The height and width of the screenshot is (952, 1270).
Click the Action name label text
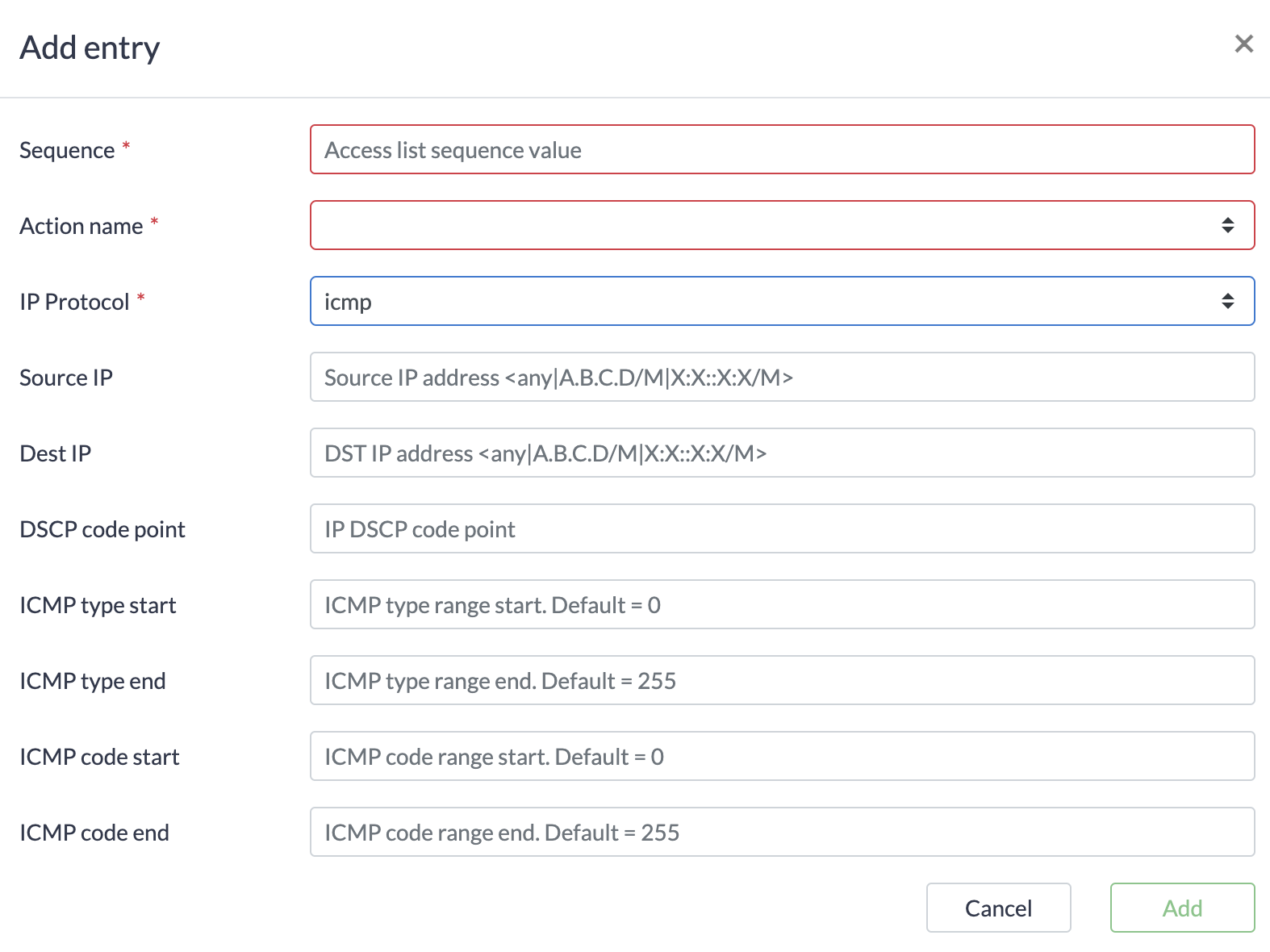click(x=81, y=227)
